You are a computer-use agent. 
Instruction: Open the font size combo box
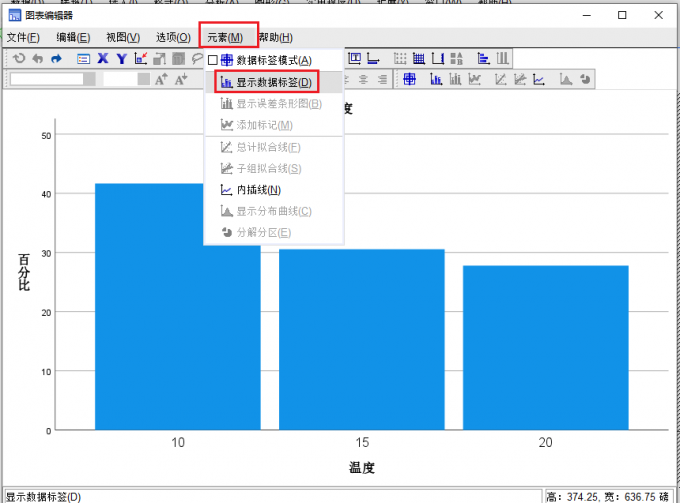(x=126, y=79)
